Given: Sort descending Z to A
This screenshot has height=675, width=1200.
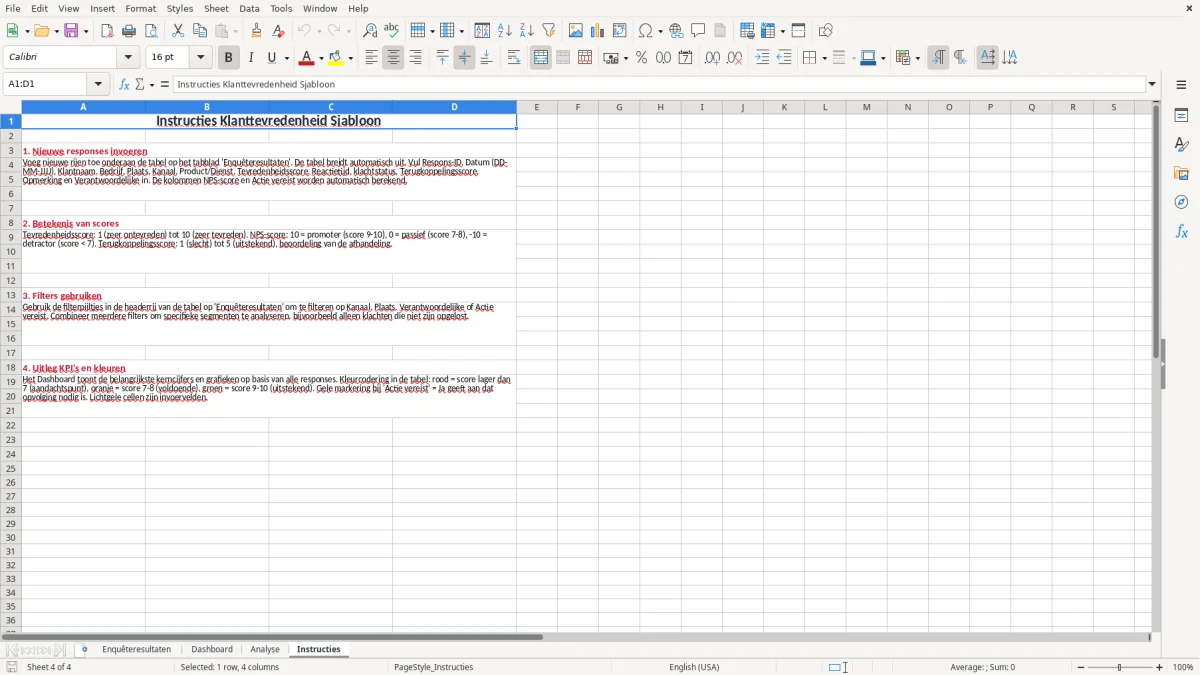Looking at the screenshot, I should point(527,31).
